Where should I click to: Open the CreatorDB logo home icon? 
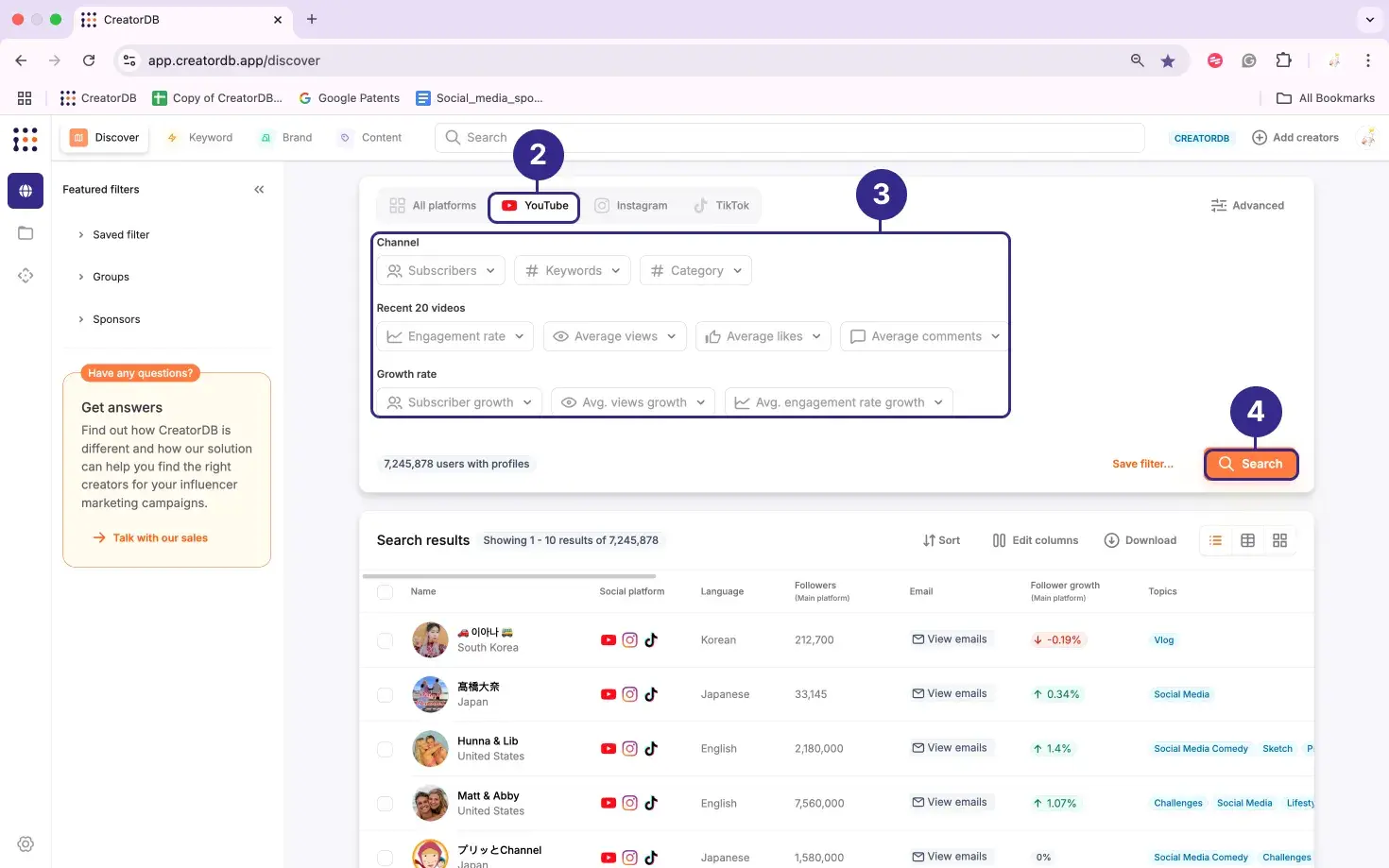pyautogui.click(x=26, y=140)
